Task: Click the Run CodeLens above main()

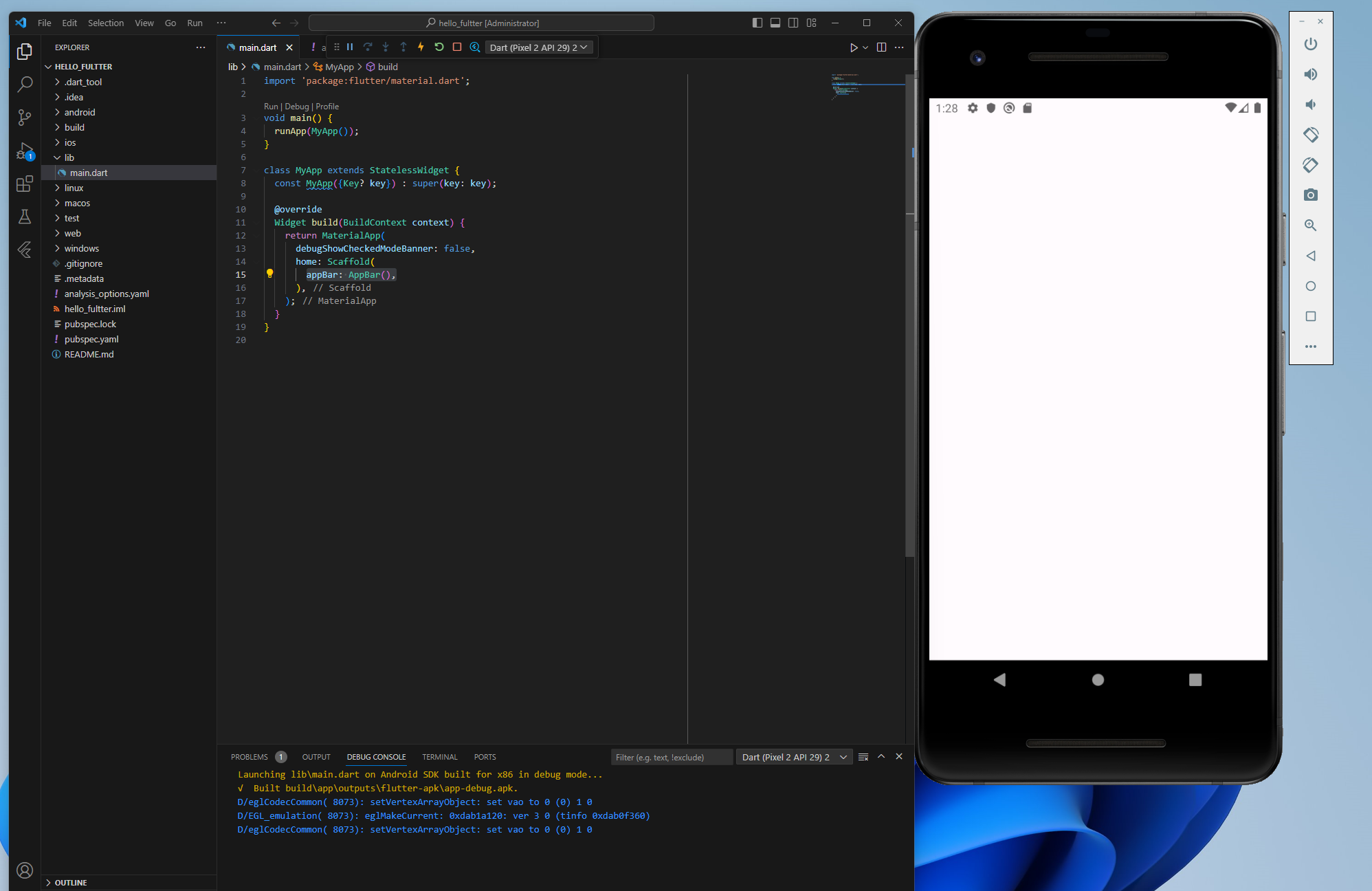Action: [271, 107]
